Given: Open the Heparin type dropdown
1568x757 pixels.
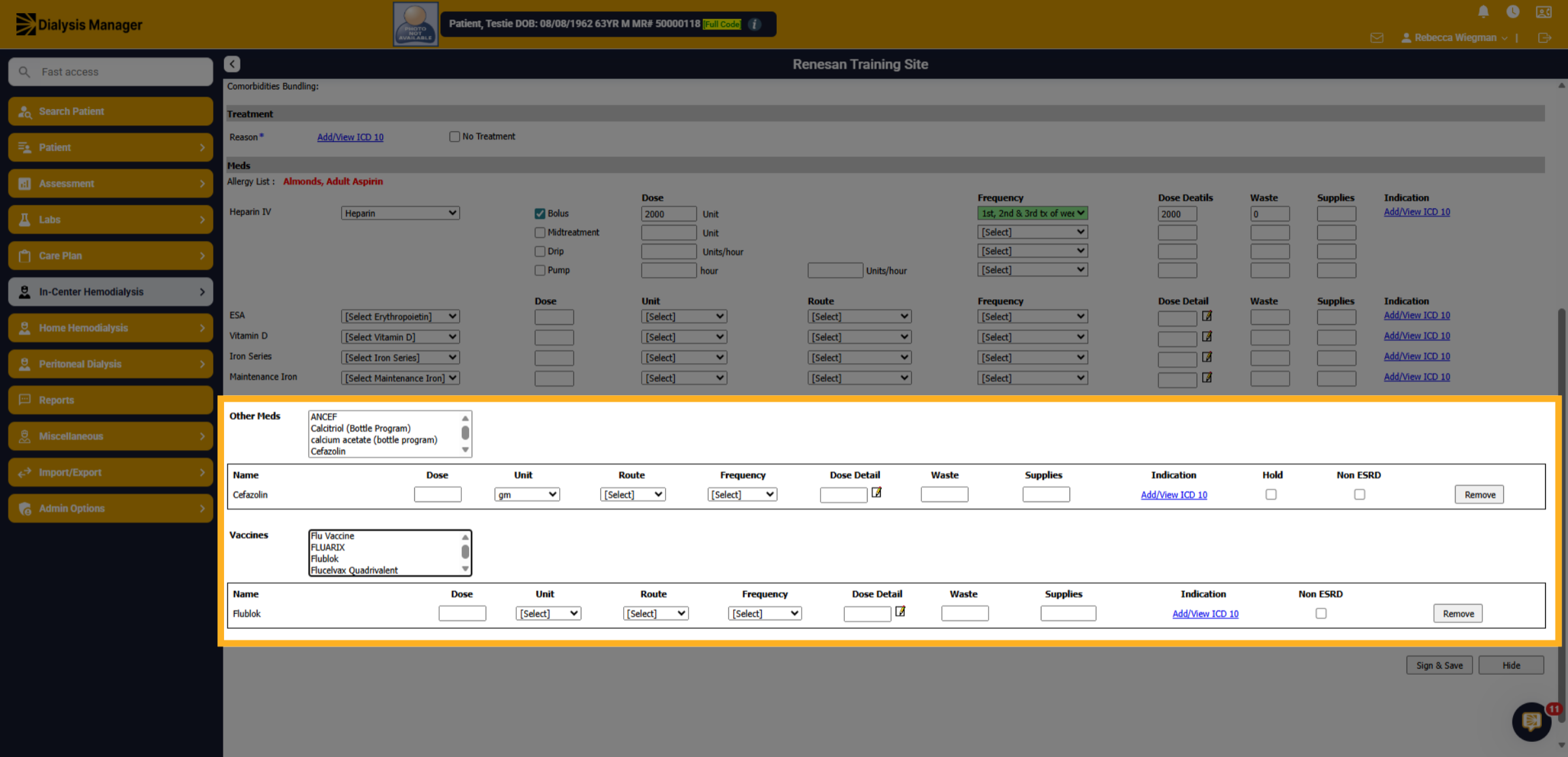Looking at the screenshot, I should pos(400,213).
